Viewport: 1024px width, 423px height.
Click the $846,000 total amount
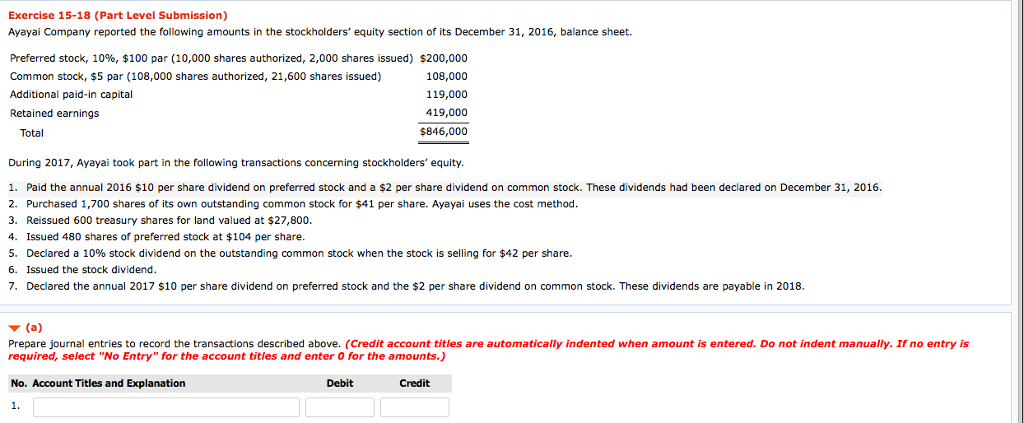(x=443, y=132)
